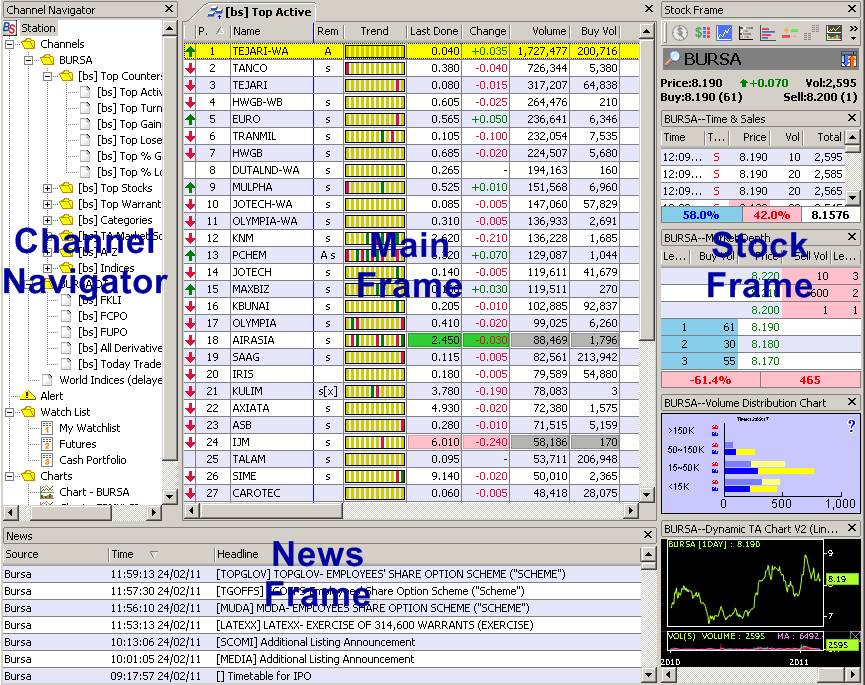Sort the table by Name column header
This screenshot has height=685, width=865.
(272, 31)
